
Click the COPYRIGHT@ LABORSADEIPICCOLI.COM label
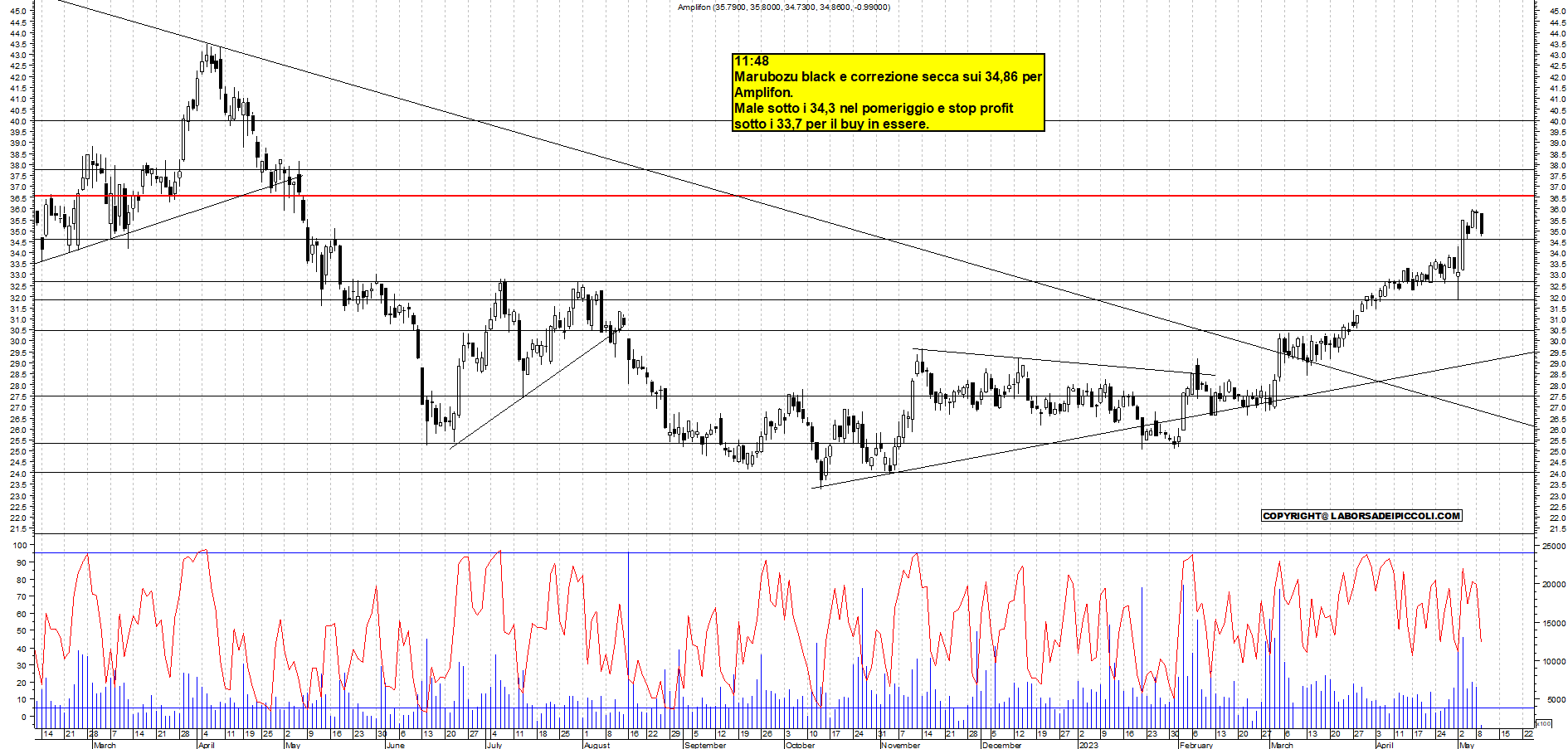[x=1361, y=516]
